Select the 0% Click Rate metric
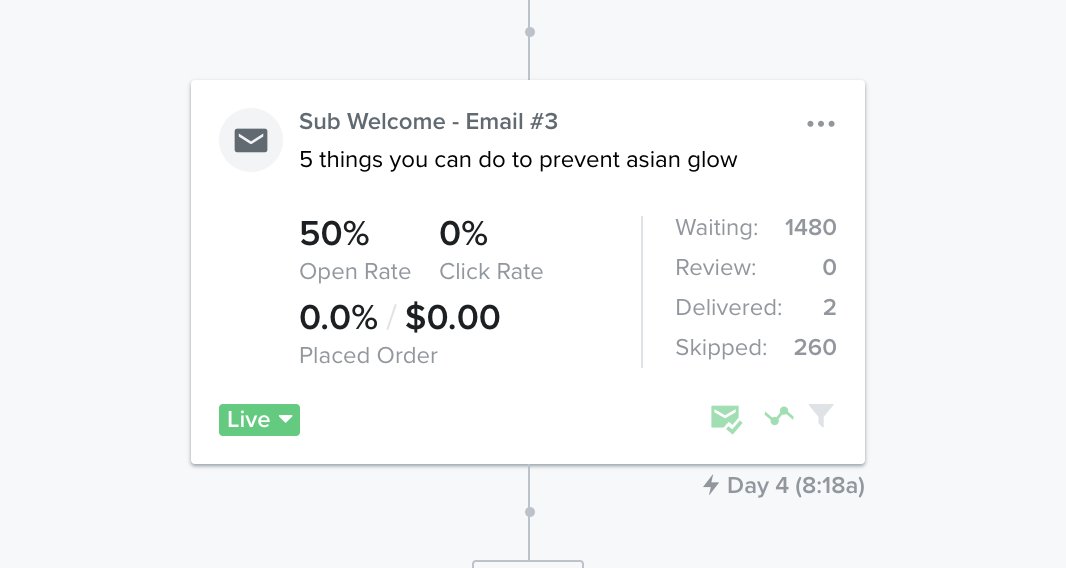This screenshot has width=1066, height=568. 463,234
